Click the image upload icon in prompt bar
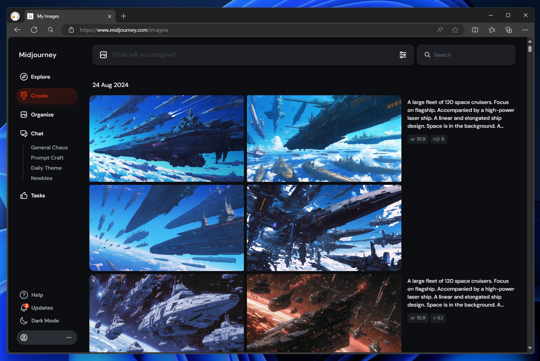 tap(103, 55)
